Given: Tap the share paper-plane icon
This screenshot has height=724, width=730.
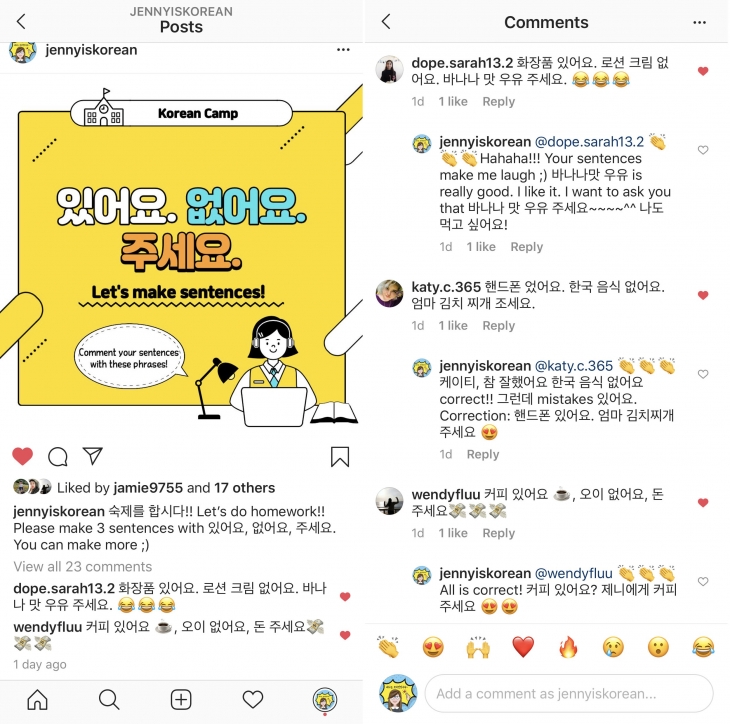Looking at the screenshot, I should pos(92,456).
